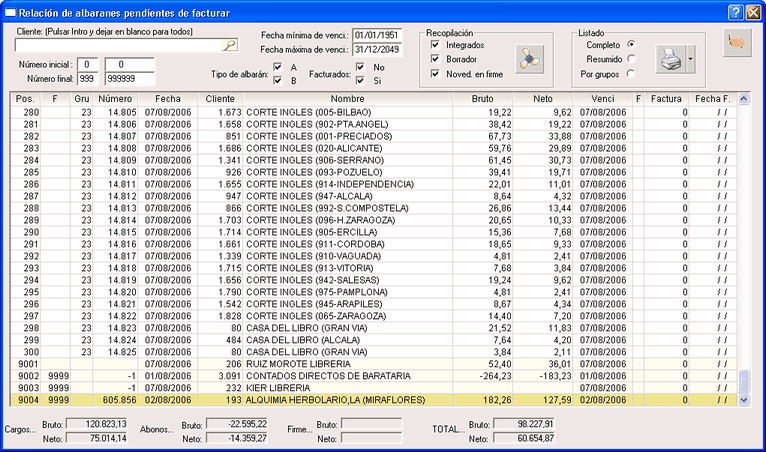
Task: Open the printer button dropdown arrow
Action: [690, 61]
